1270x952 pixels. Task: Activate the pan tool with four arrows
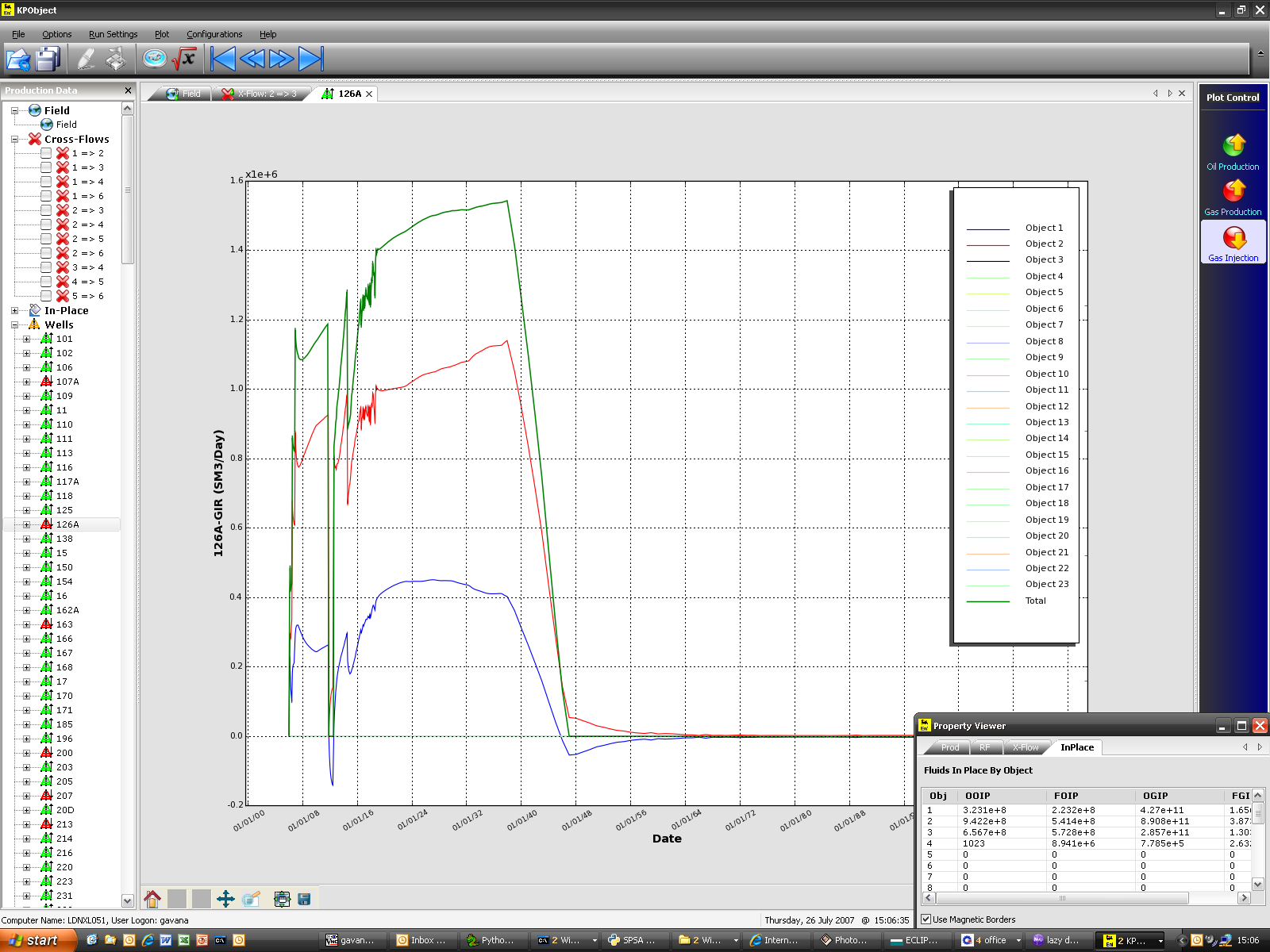click(225, 899)
